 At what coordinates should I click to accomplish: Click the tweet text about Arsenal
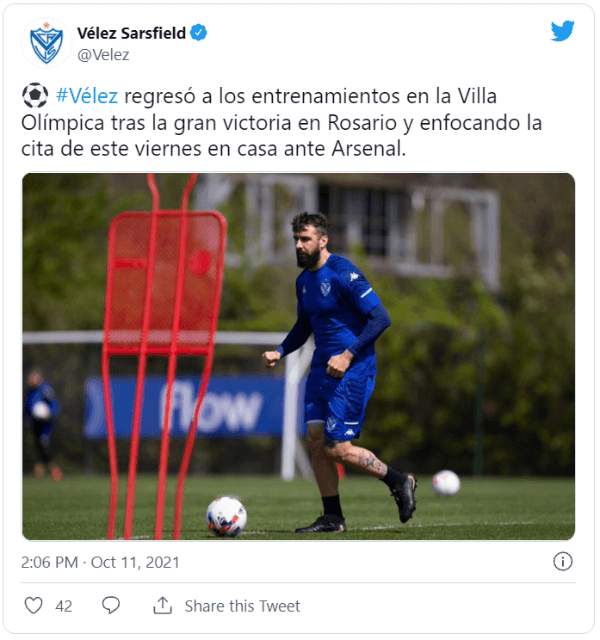tap(282, 122)
